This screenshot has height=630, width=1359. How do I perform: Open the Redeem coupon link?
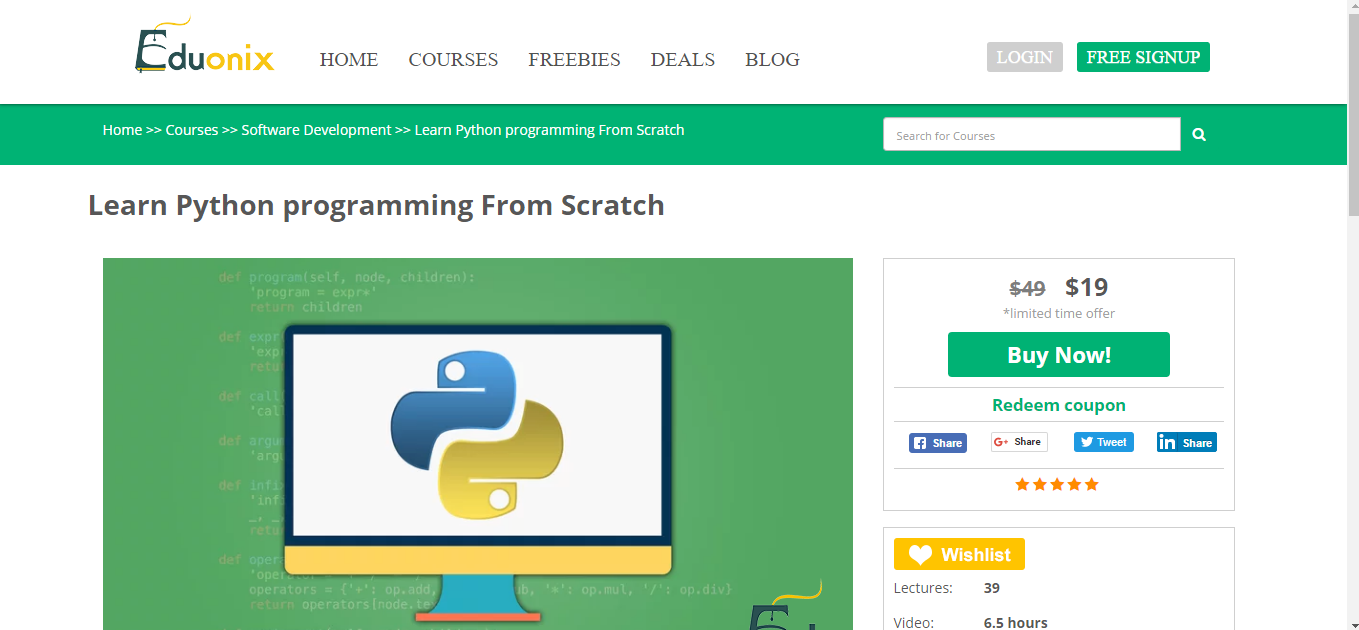click(1058, 405)
